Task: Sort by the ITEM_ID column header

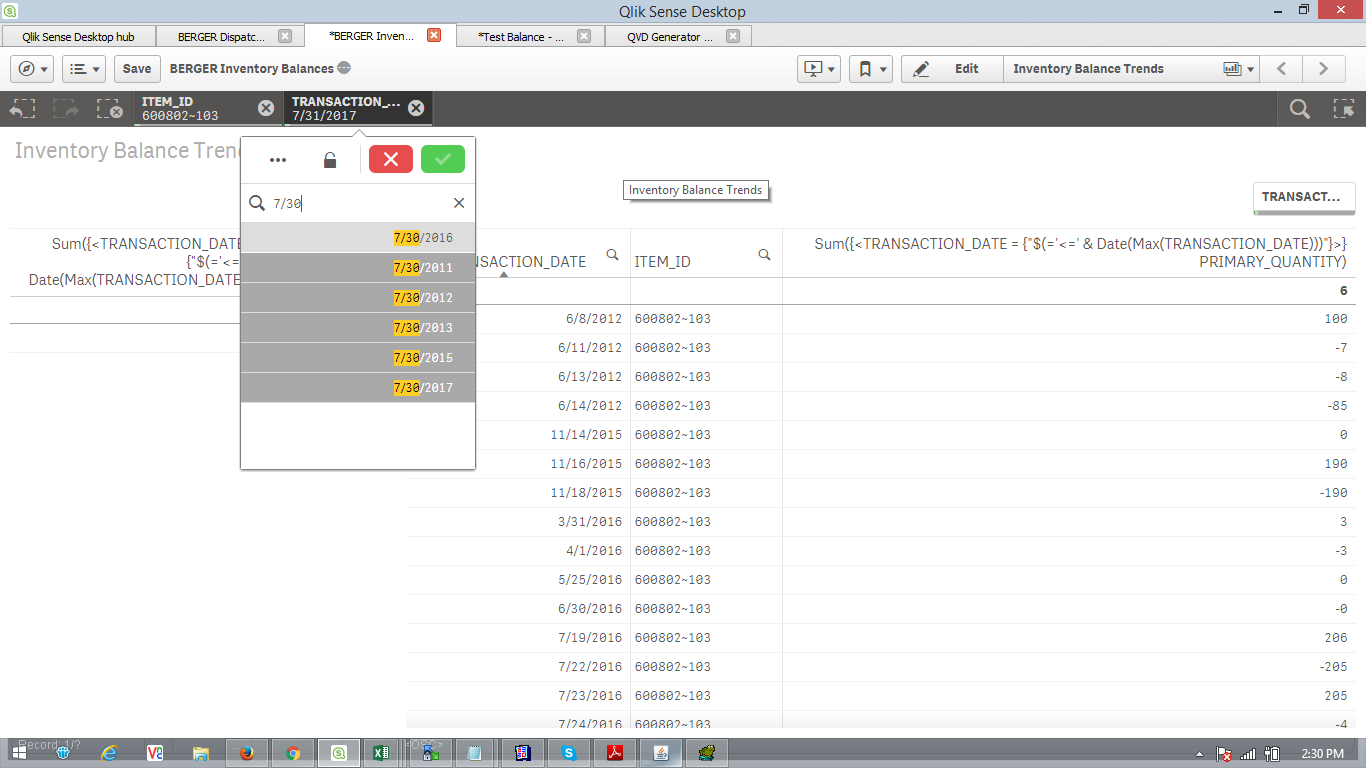Action: coord(663,262)
